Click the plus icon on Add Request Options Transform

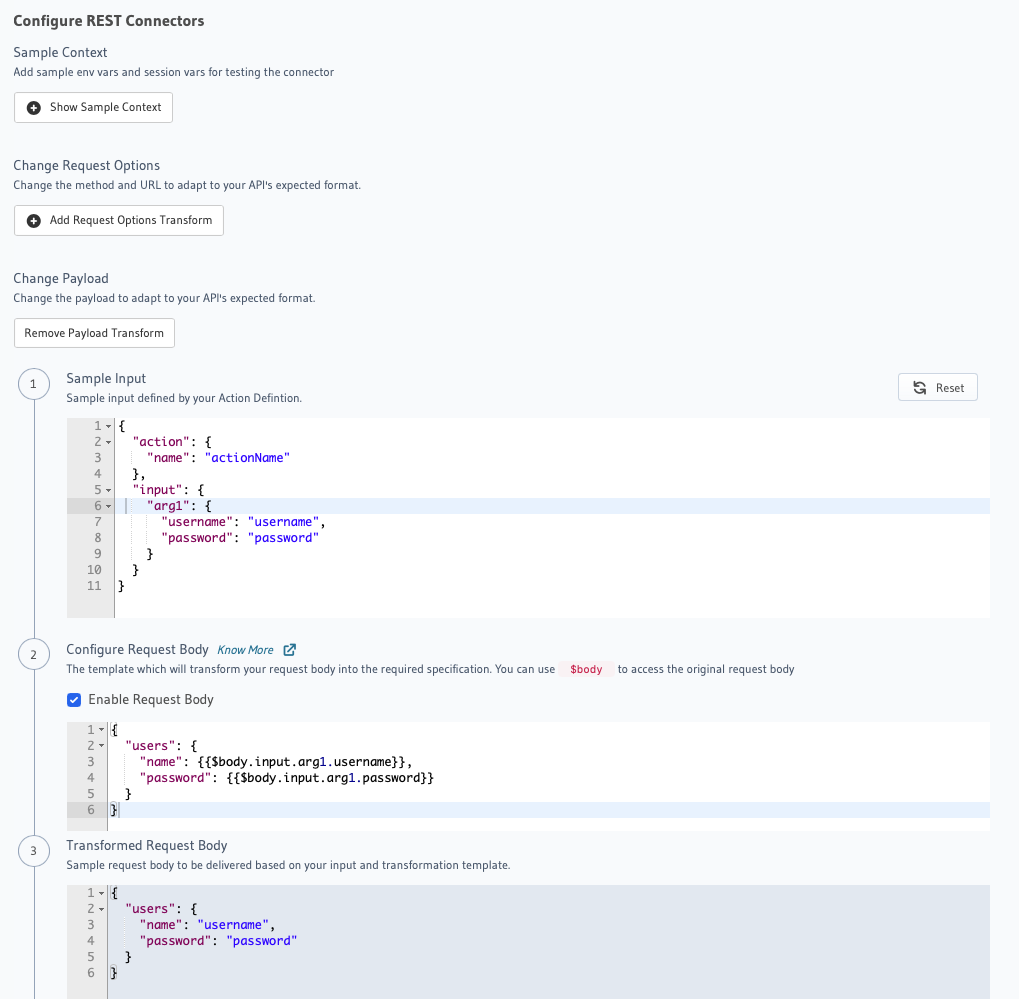(34, 220)
